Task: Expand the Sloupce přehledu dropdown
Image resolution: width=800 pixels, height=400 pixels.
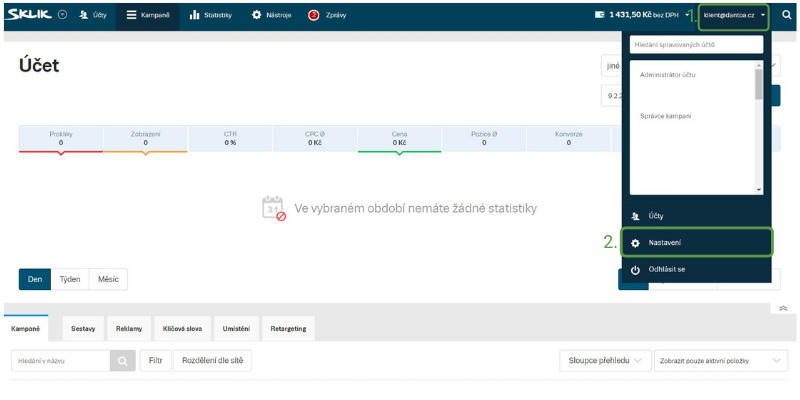Action: coord(604,361)
